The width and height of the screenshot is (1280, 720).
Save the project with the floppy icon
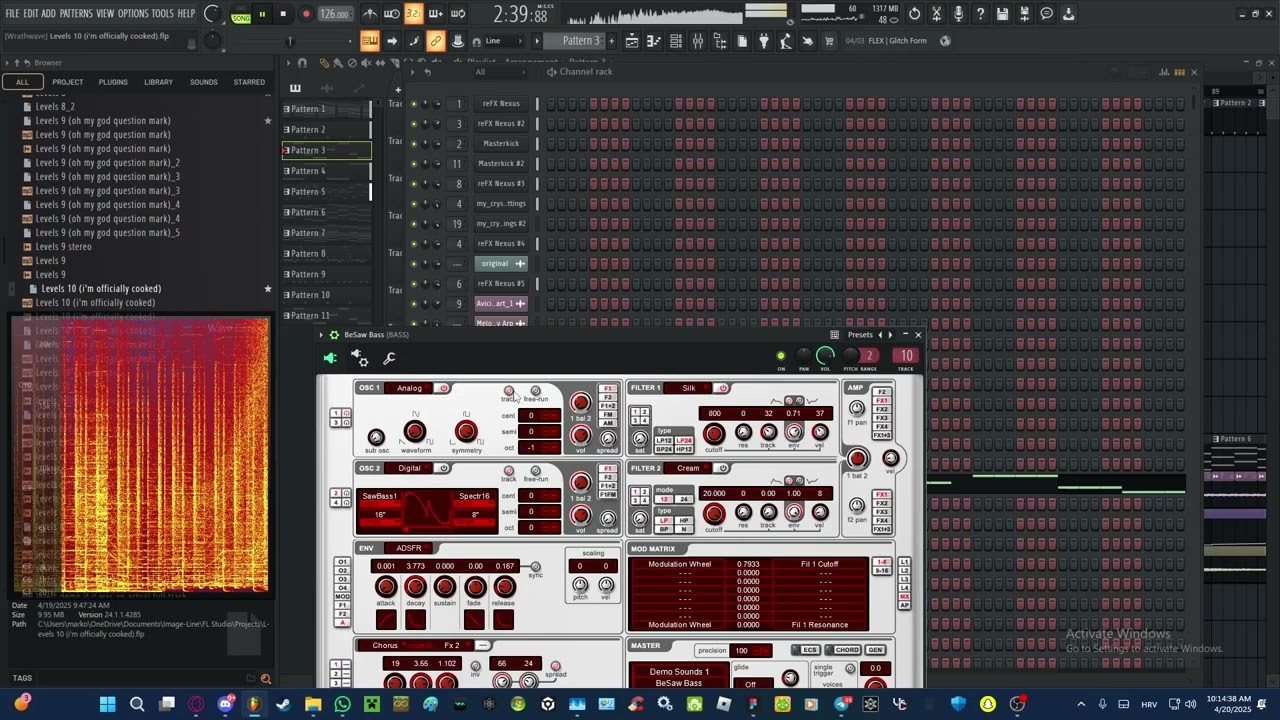pos(1003,14)
